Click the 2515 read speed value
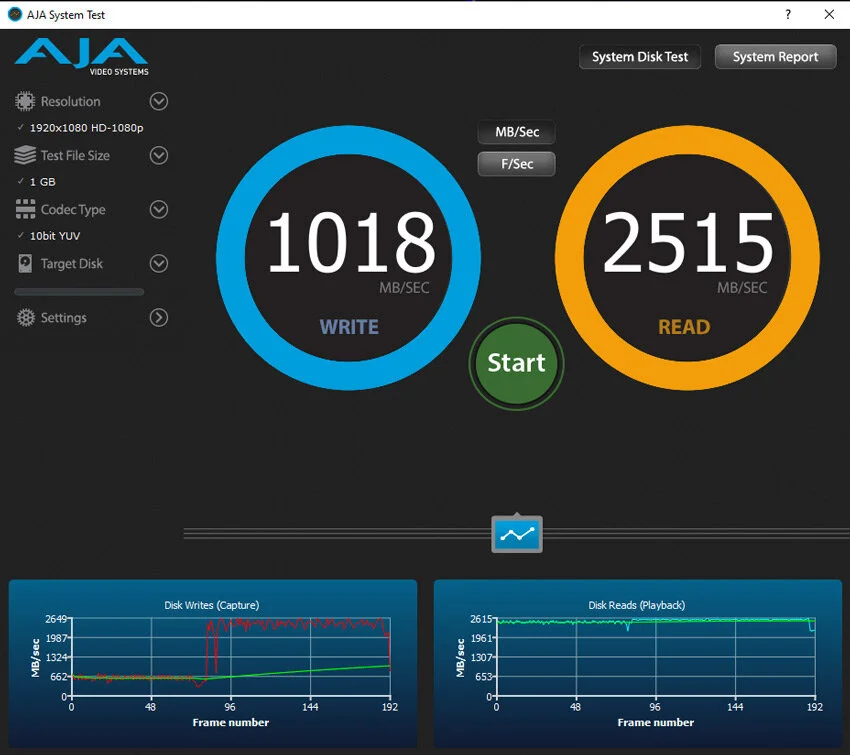The image size is (850, 755). pyautogui.click(x=688, y=242)
